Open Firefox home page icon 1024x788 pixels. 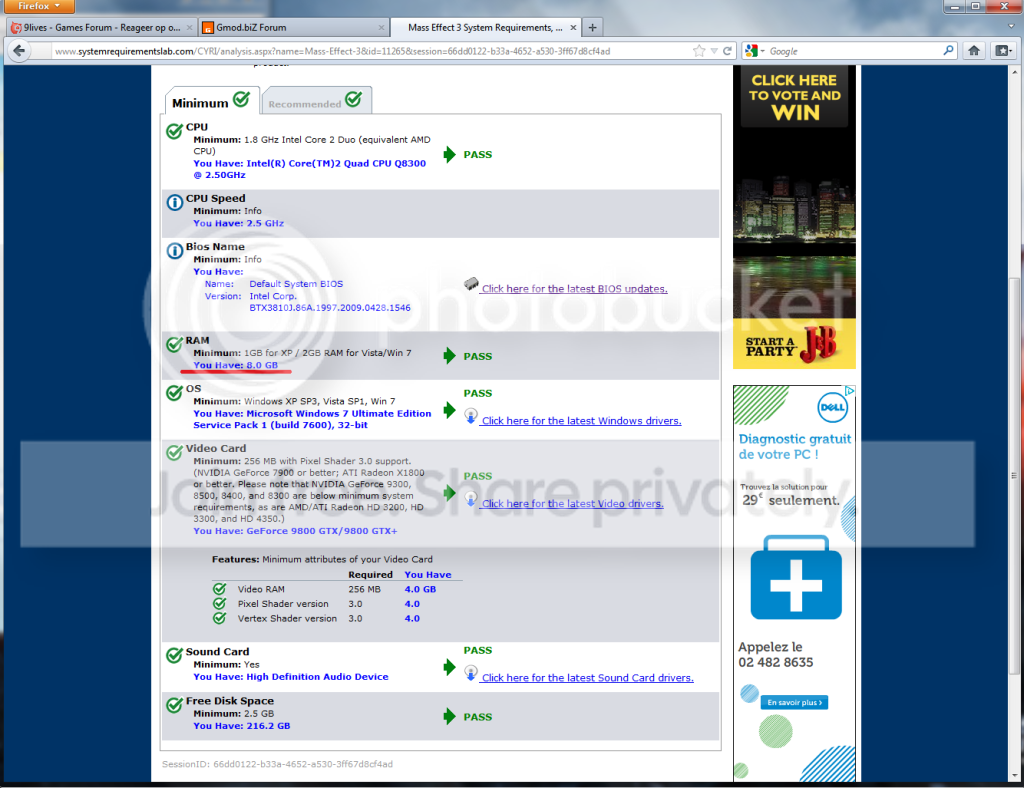pos(974,50)
